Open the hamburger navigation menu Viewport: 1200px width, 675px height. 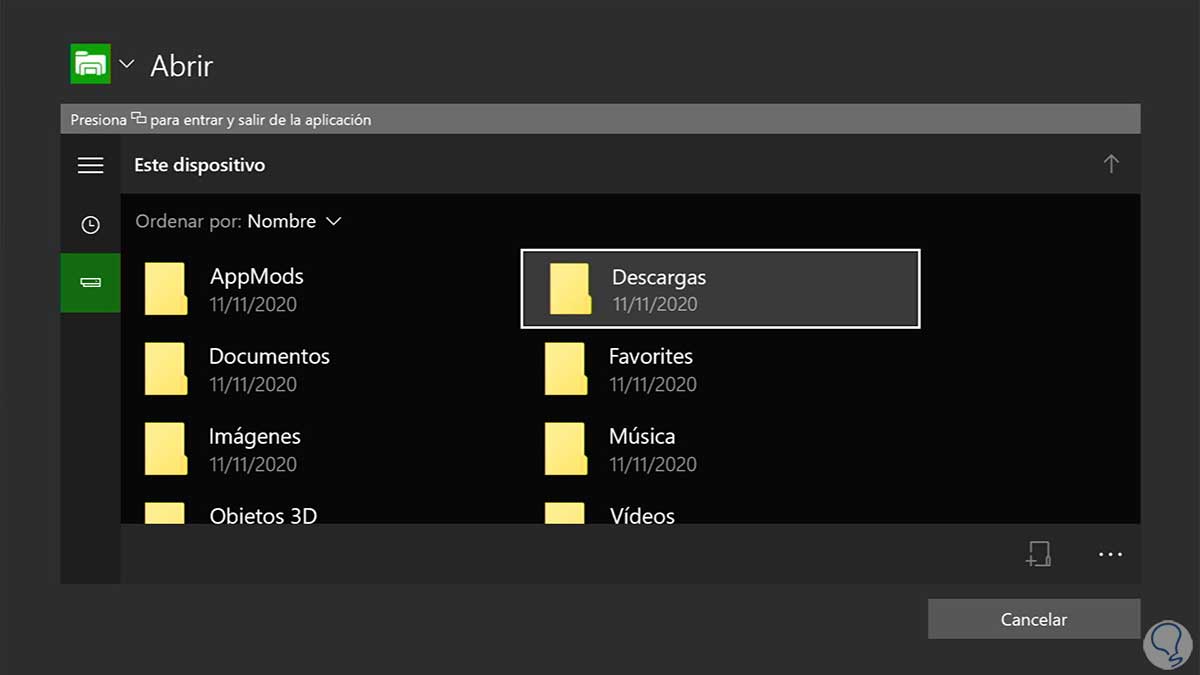(90, 165)
